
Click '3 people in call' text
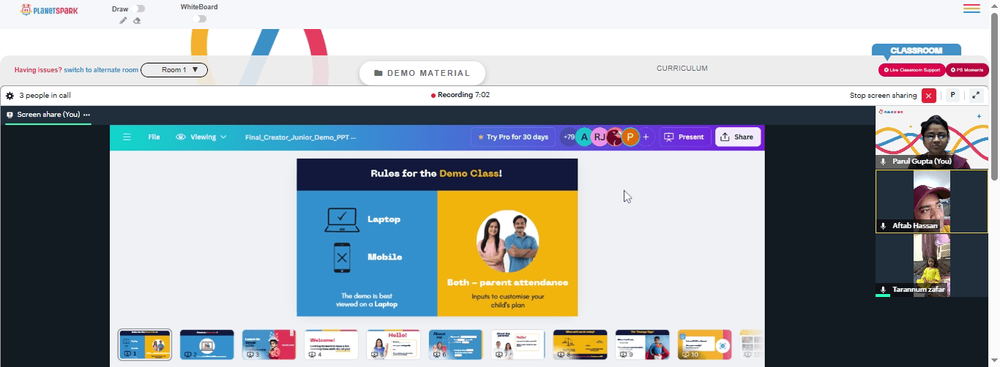[x=45, y=96]
